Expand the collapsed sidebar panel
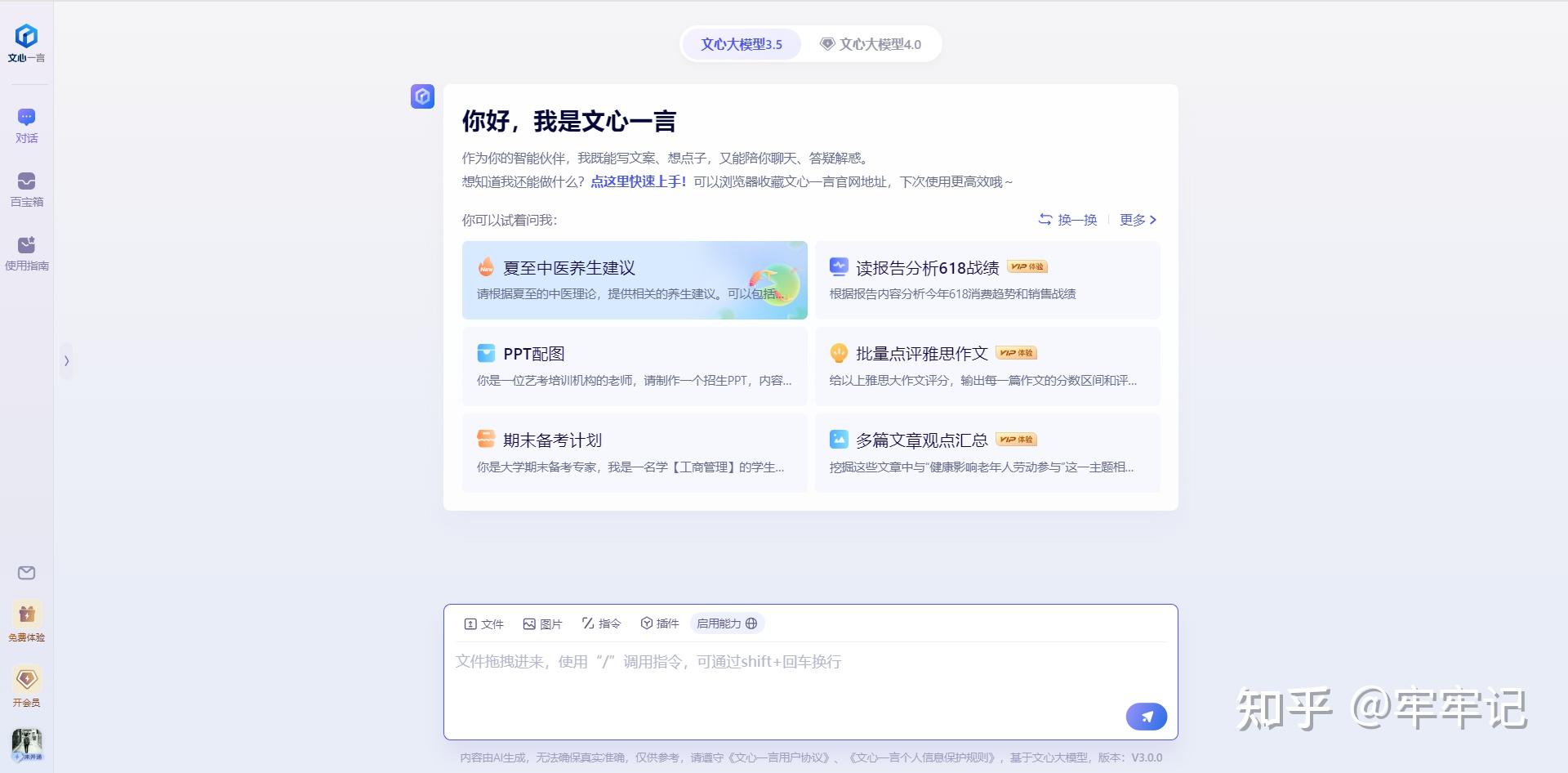1568x773 pixels. tap(66, 360)
